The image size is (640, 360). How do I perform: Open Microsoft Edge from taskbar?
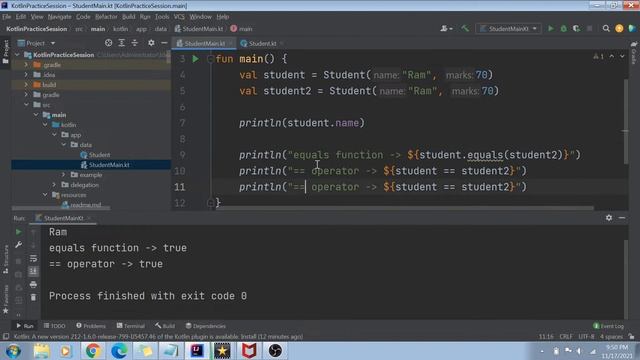coord(119,351)
